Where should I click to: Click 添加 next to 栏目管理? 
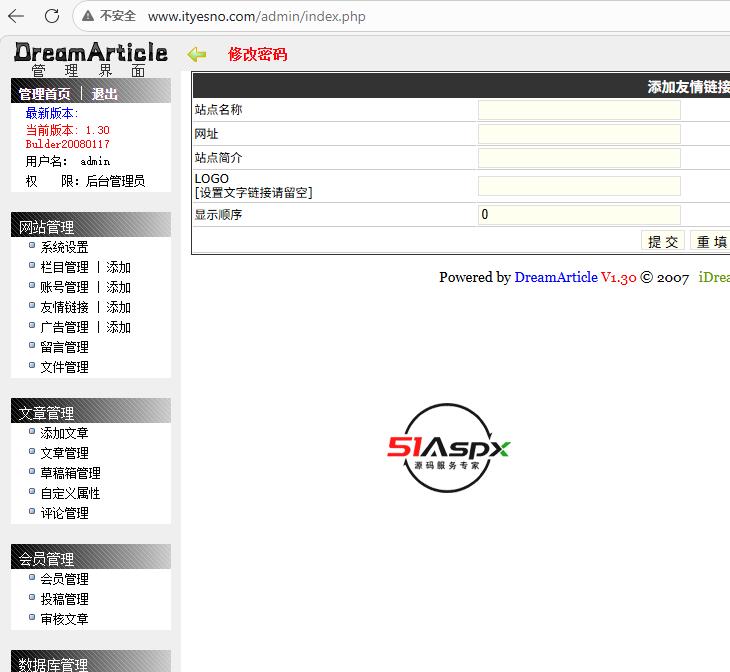pyautogui.click(x=118, y=267)
